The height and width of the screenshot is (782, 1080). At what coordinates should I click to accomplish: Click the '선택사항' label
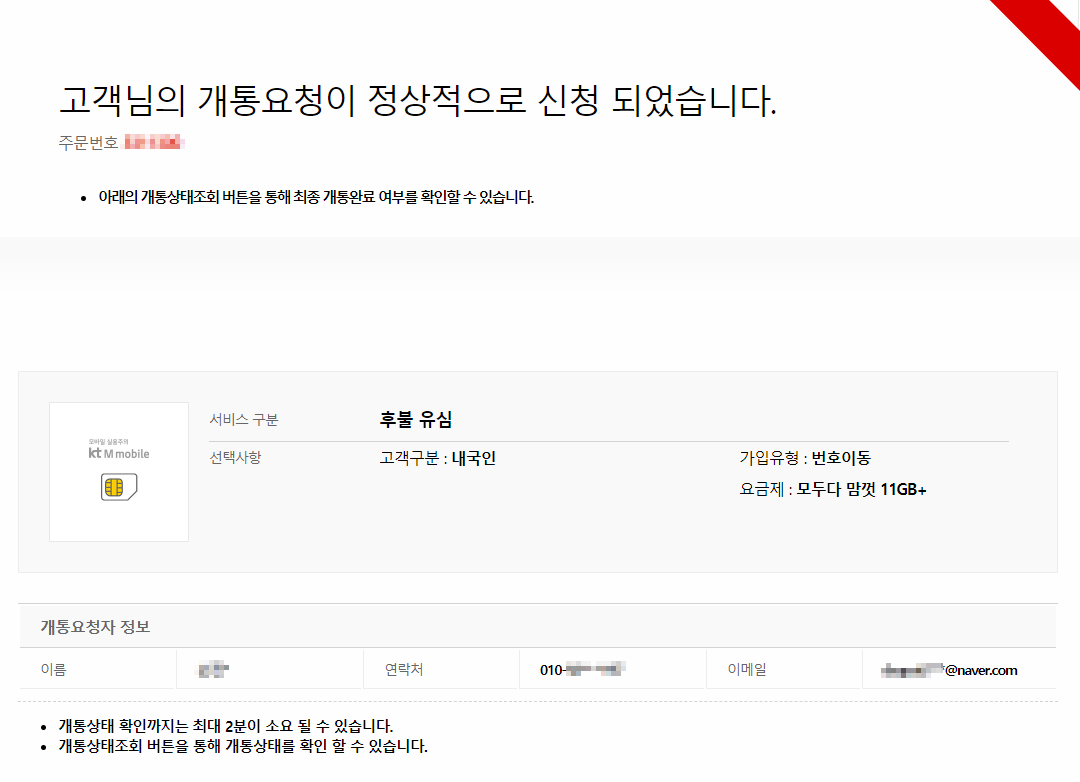point(236,457)
